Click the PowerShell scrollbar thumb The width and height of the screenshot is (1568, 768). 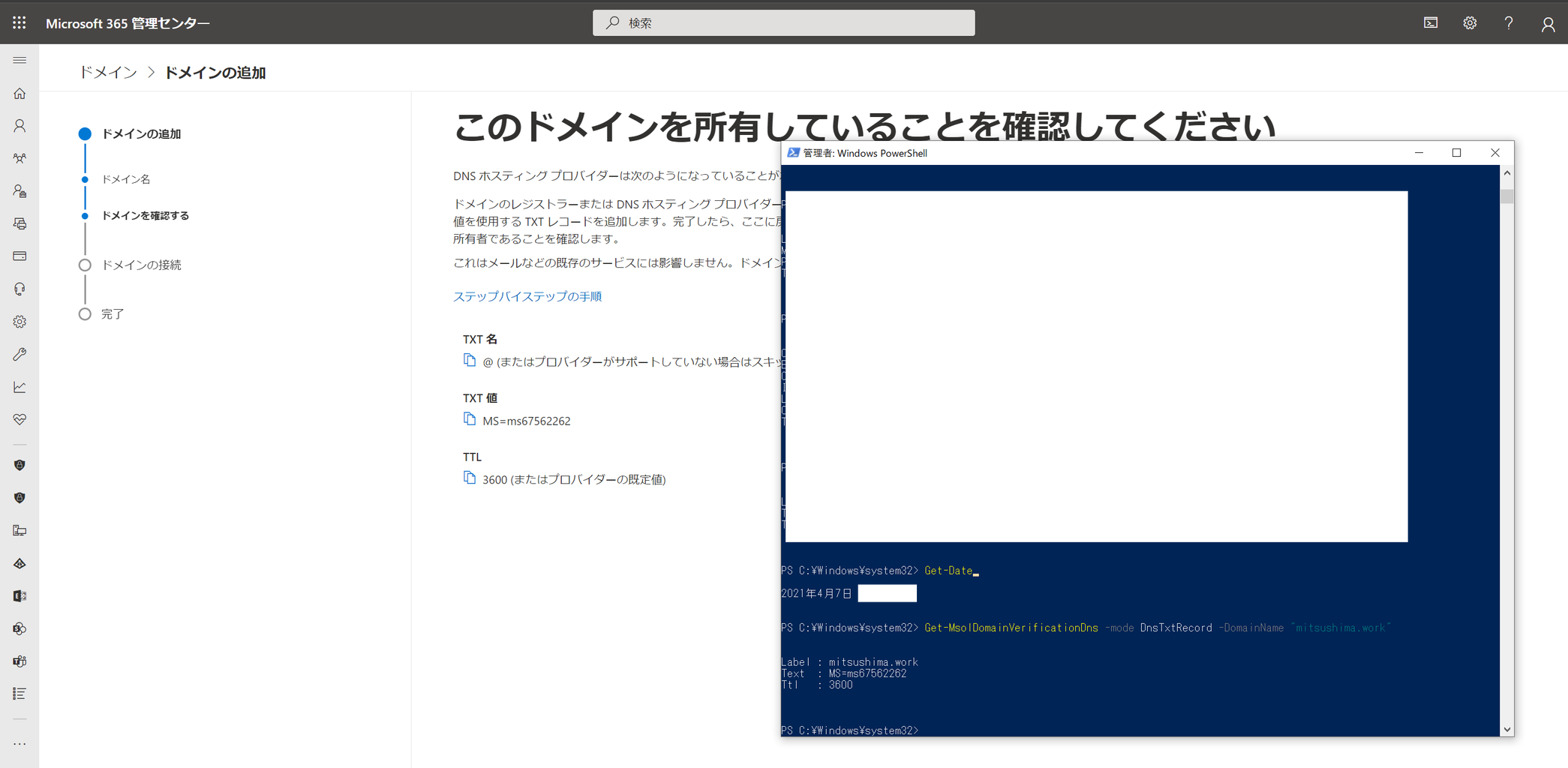[x=1507, y=196]
